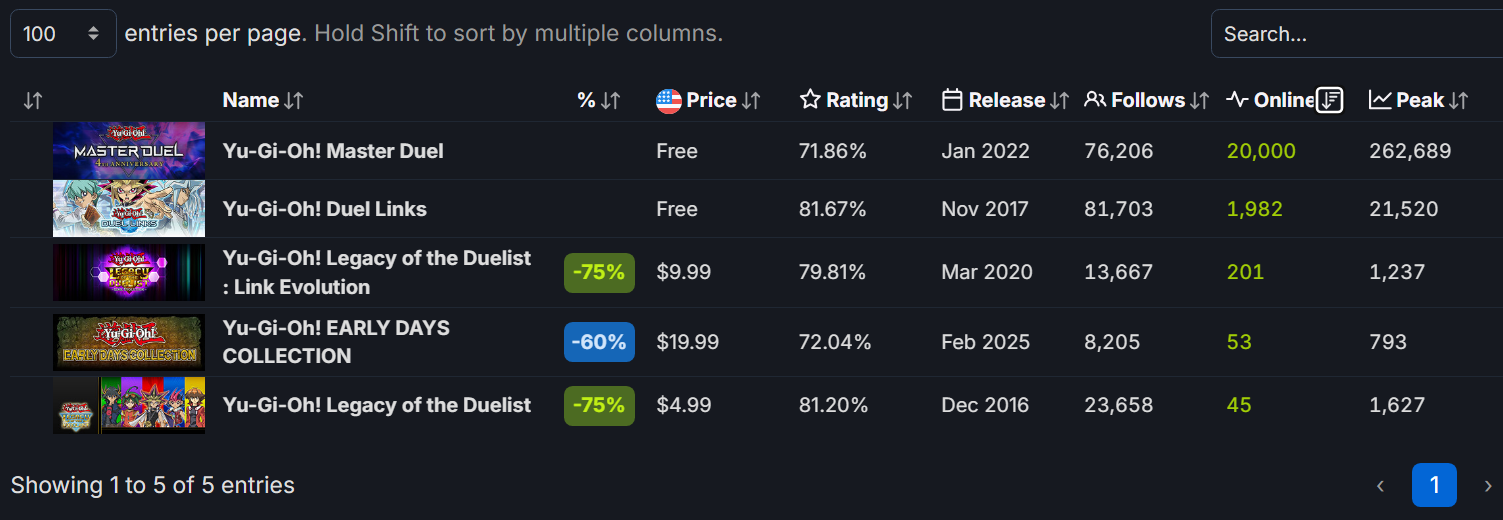The width and height of the screenshot is (1503, 520).
Task: Toggle the Online descending sort indicator
Action: tap(1329, 100)
